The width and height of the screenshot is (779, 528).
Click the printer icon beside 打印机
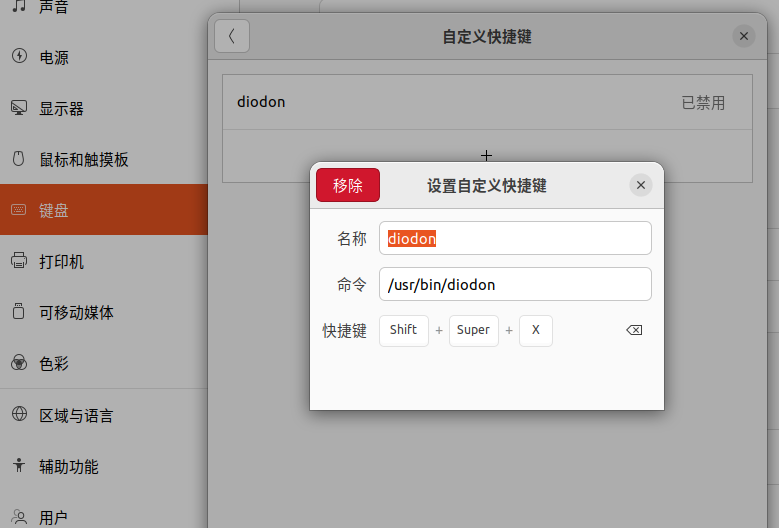point(19,260)
